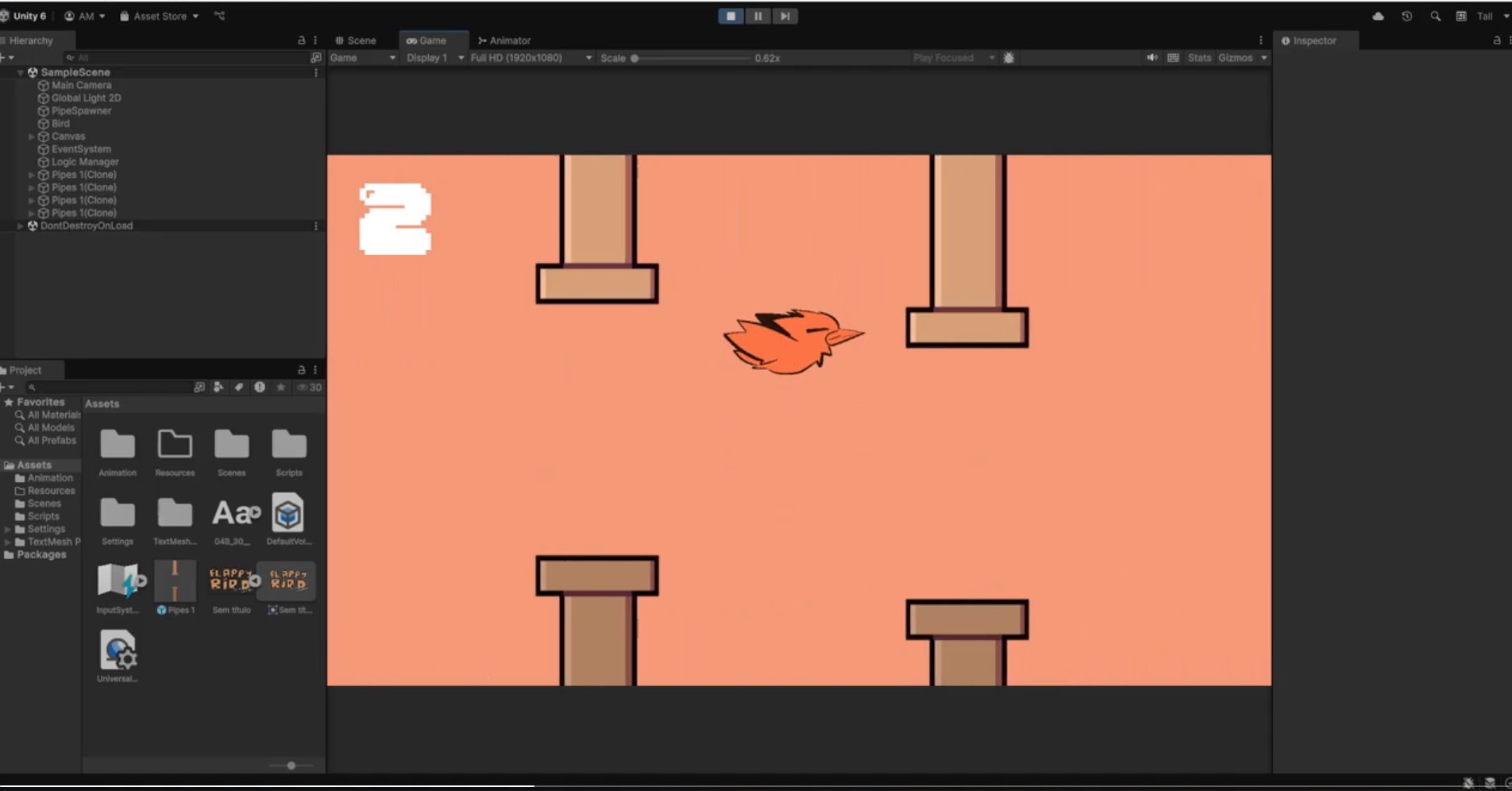Open the Project panel three-dot menu
1512x791 pixels.
[x=315, y=370]
